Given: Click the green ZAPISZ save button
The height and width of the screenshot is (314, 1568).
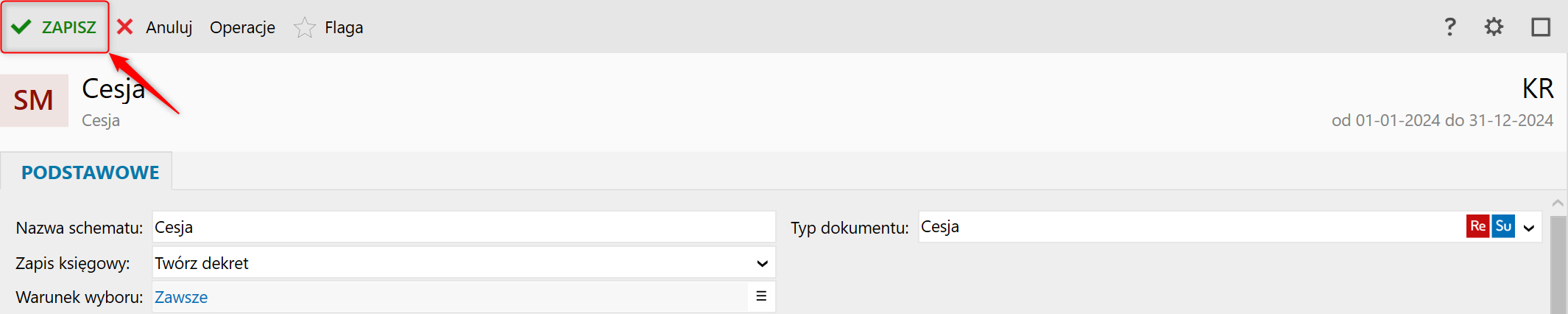Looking at the screenshot, I should tap(55, 27).
